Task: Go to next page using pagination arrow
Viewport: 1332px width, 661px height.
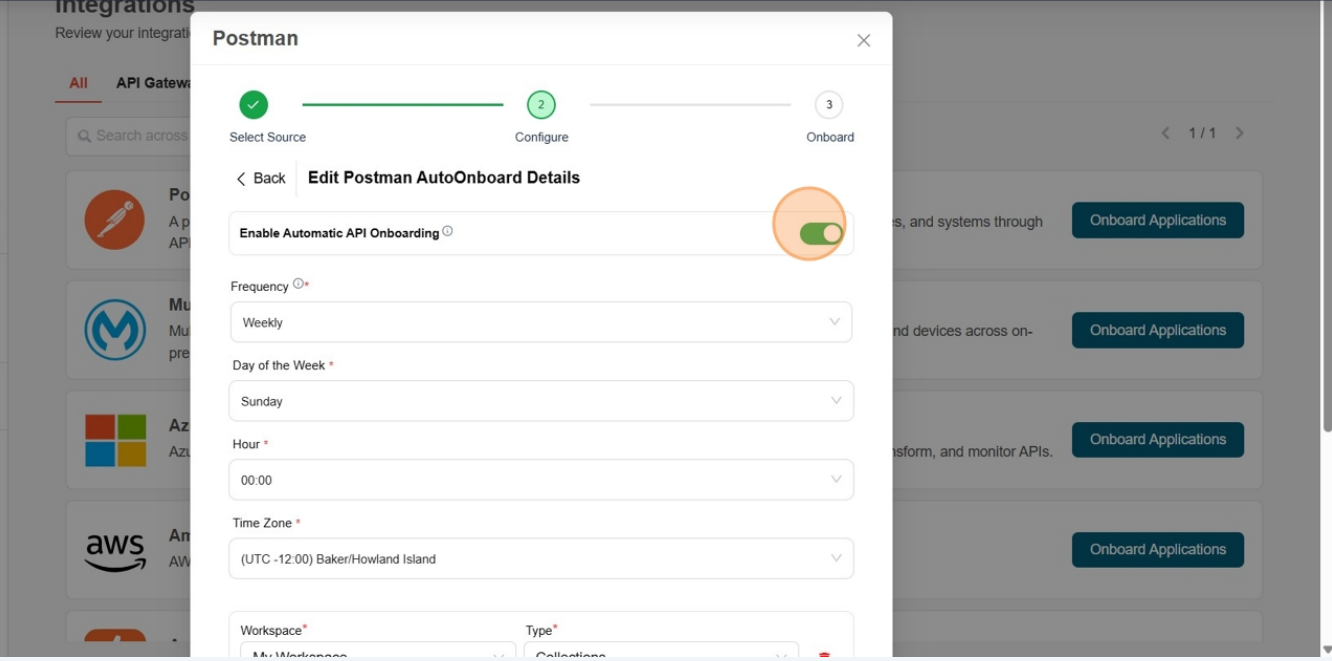Action: click(1239, 133)
